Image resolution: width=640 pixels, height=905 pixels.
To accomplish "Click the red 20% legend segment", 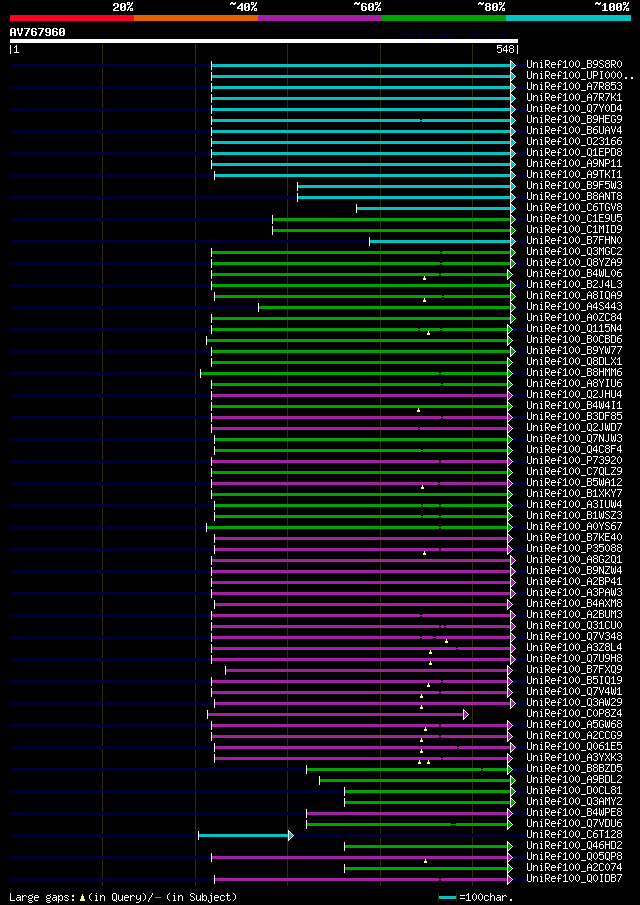I will click(72, 18).
